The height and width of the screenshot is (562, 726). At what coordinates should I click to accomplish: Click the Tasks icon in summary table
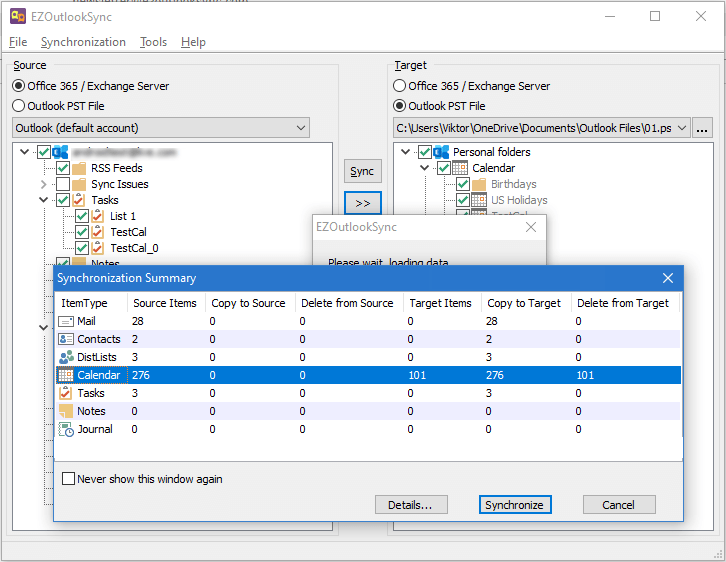[66, 393]
